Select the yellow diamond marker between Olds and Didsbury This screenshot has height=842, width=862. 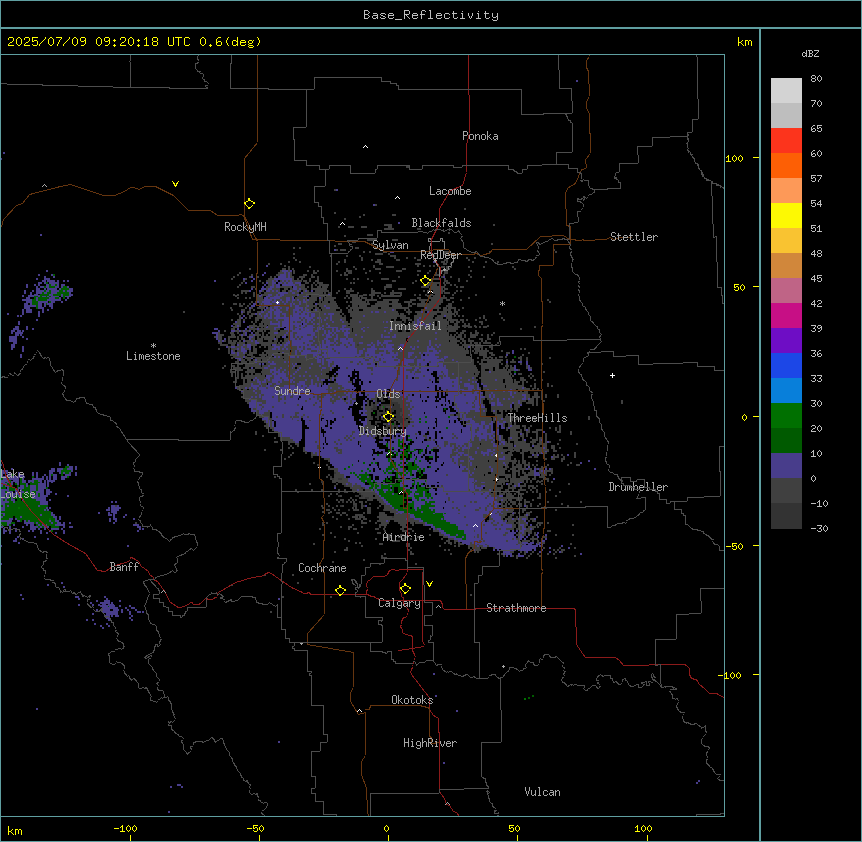pyautogui.click(x=388, y=417)
